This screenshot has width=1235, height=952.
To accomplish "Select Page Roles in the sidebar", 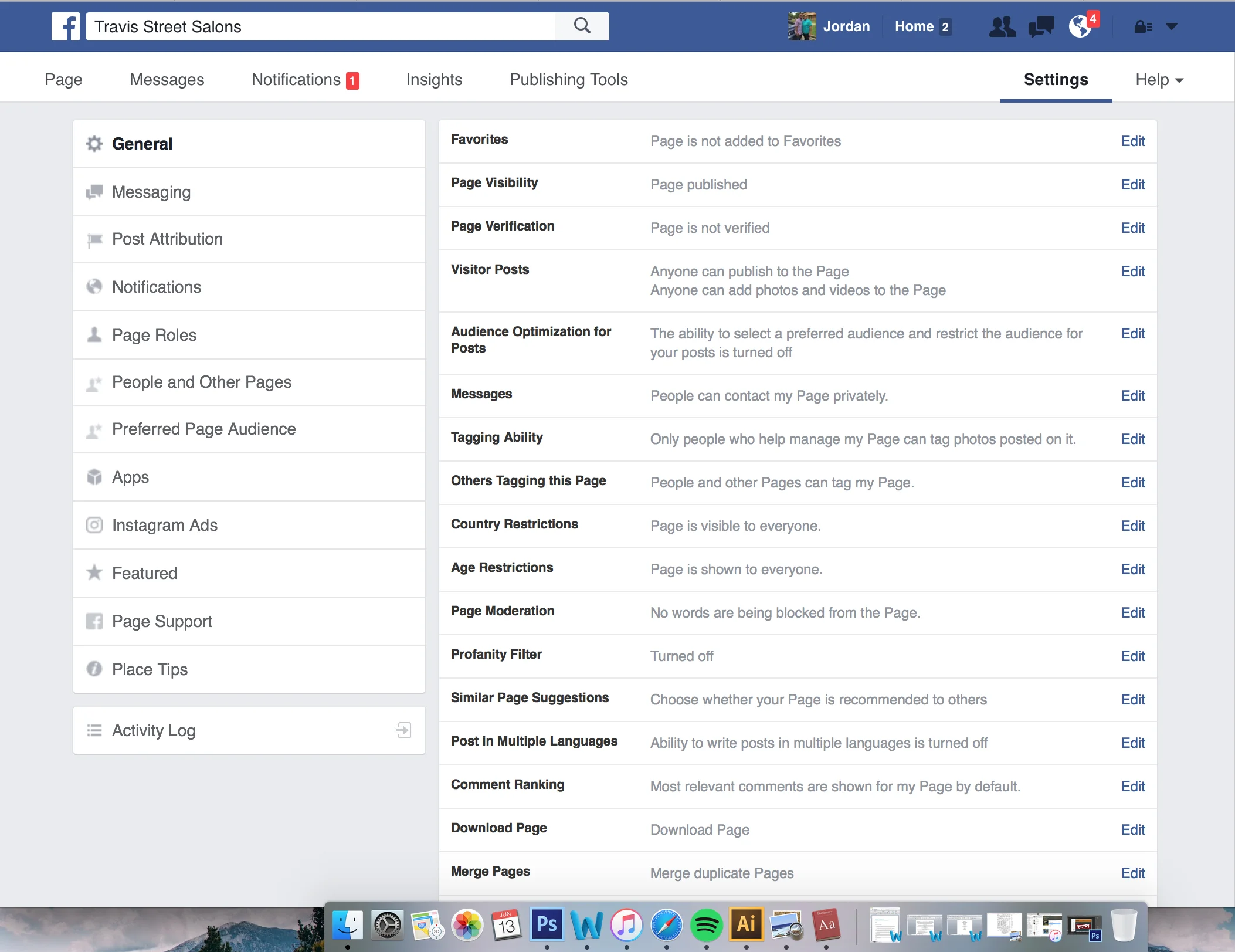I will 154,335.
